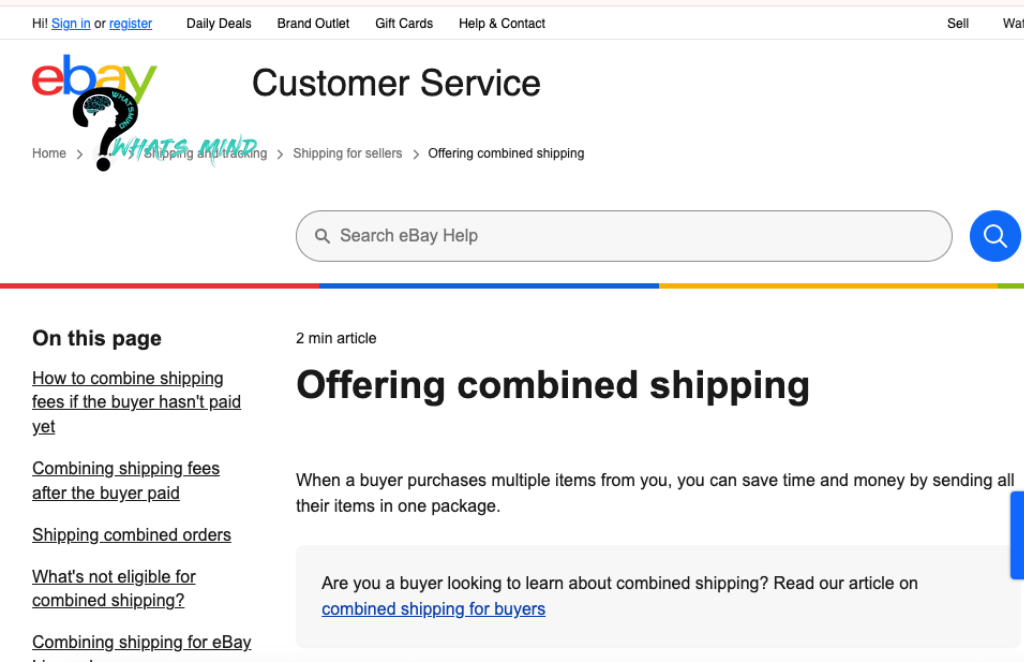The image size is (1024, 662).
Task: Open Daily Deals in top navigation
Action: 219,23
